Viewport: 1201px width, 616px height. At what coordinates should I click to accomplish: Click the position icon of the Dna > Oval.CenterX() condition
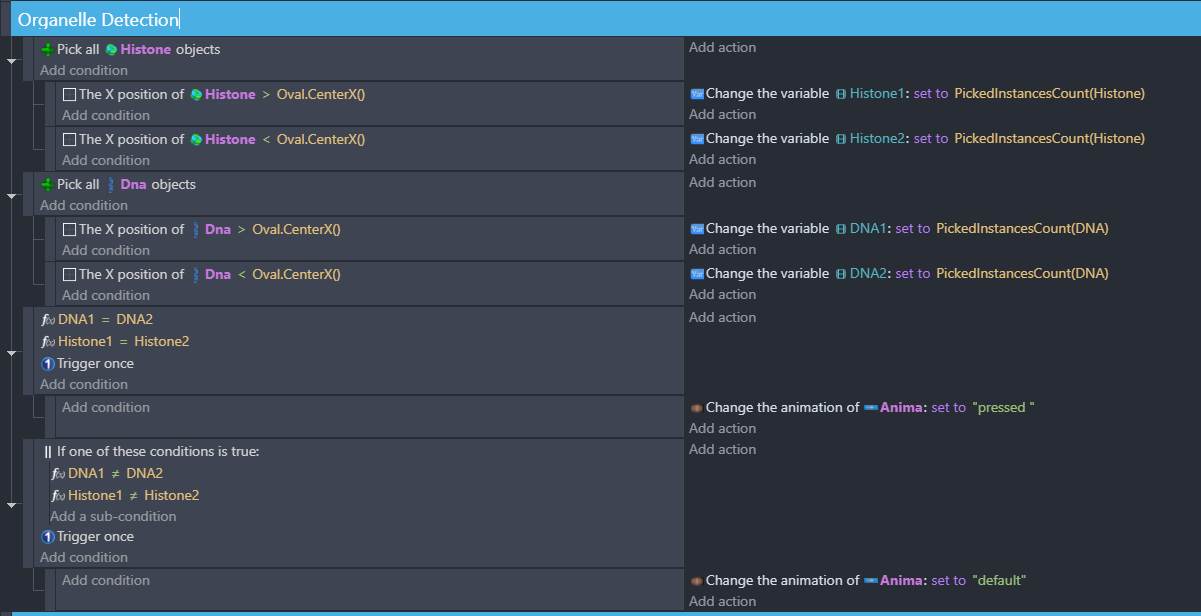point(69,229)
